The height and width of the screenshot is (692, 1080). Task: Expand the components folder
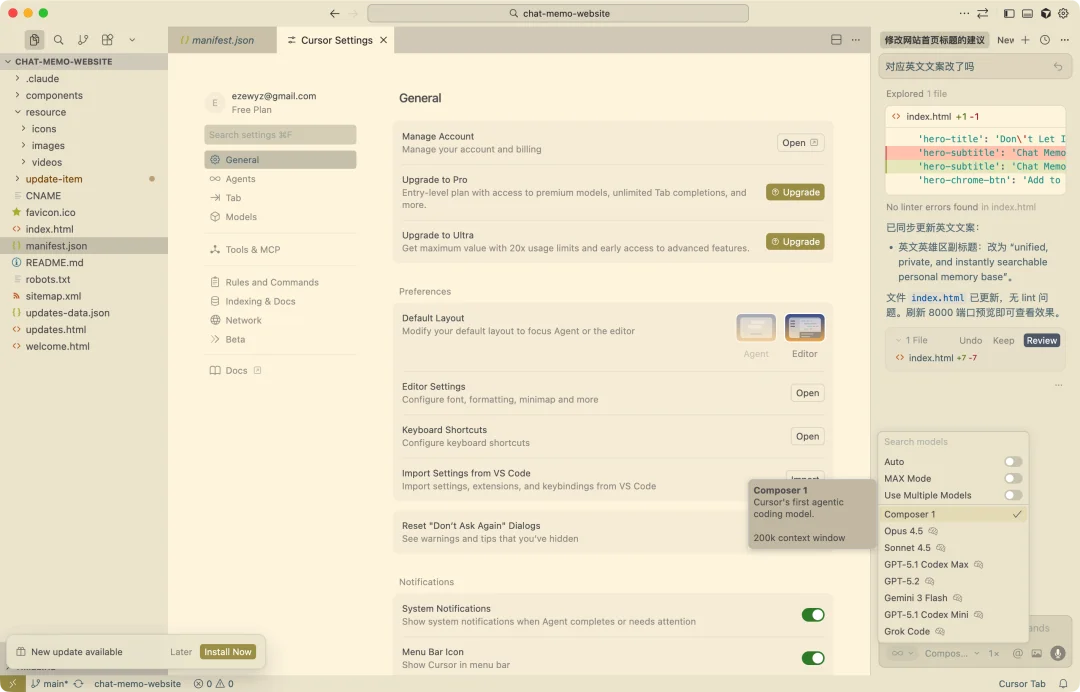[54, 96]
